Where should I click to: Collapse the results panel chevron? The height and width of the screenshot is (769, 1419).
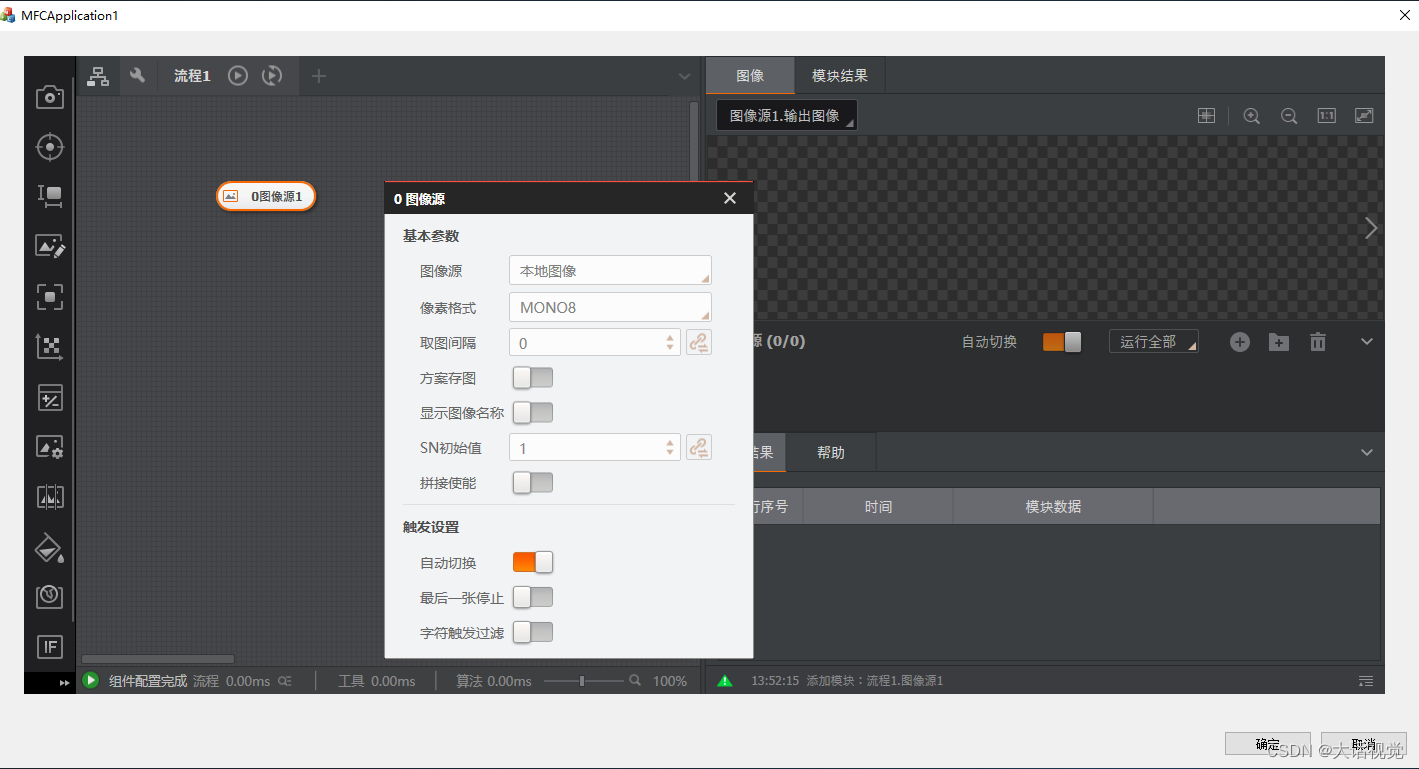(x=1367, y=453)
